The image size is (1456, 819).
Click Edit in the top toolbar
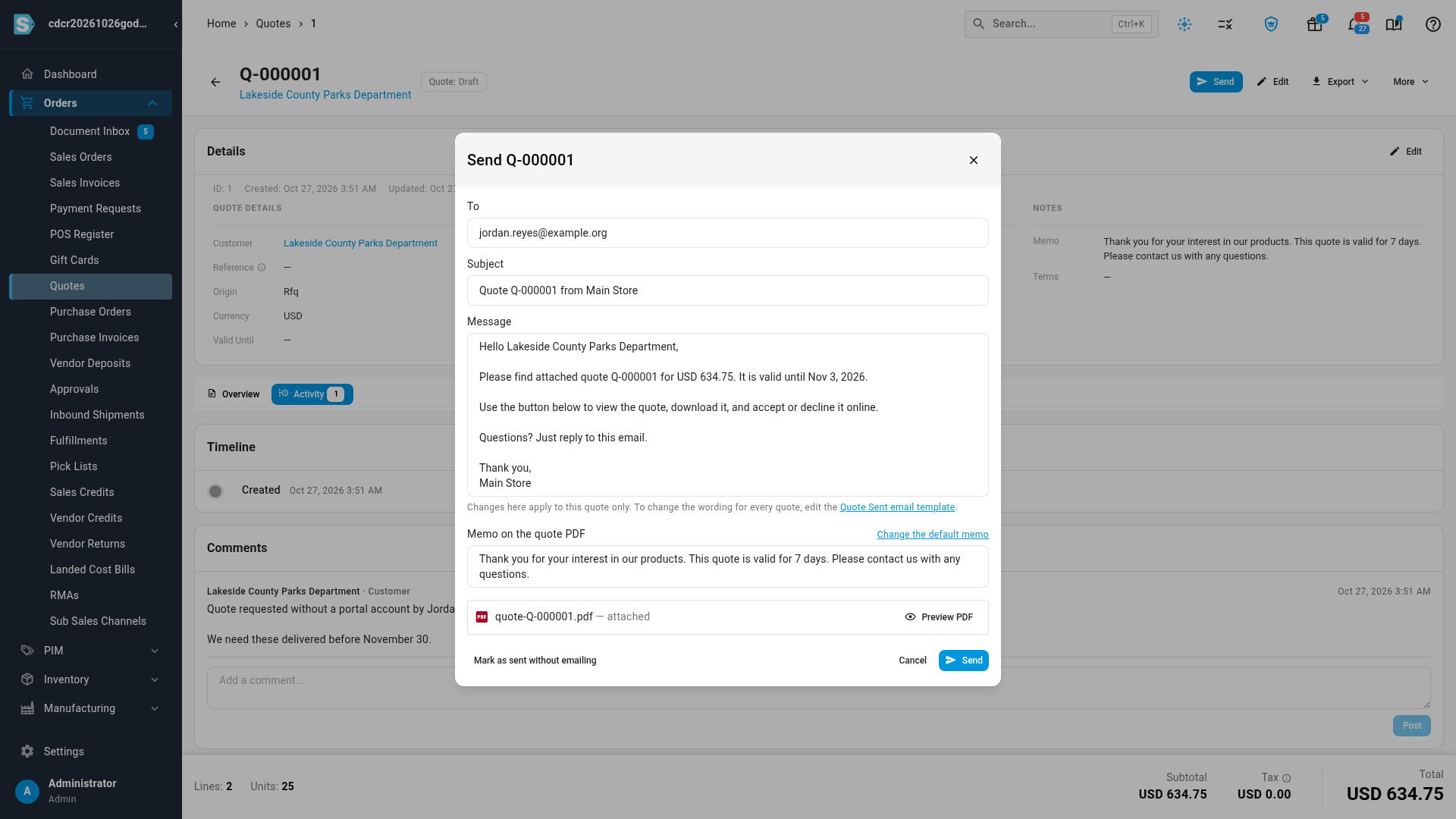point(1273,82)
